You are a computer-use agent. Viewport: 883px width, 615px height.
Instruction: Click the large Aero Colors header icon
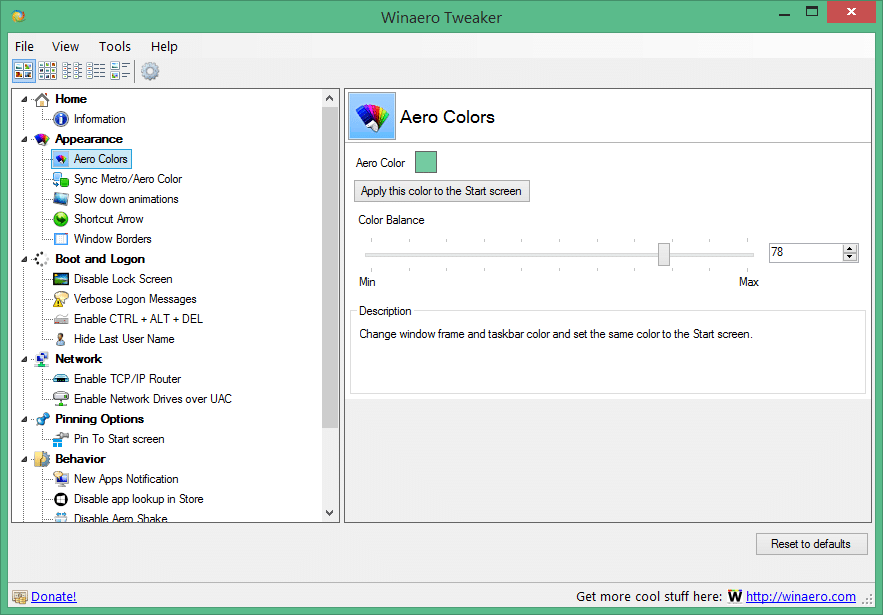372,116
